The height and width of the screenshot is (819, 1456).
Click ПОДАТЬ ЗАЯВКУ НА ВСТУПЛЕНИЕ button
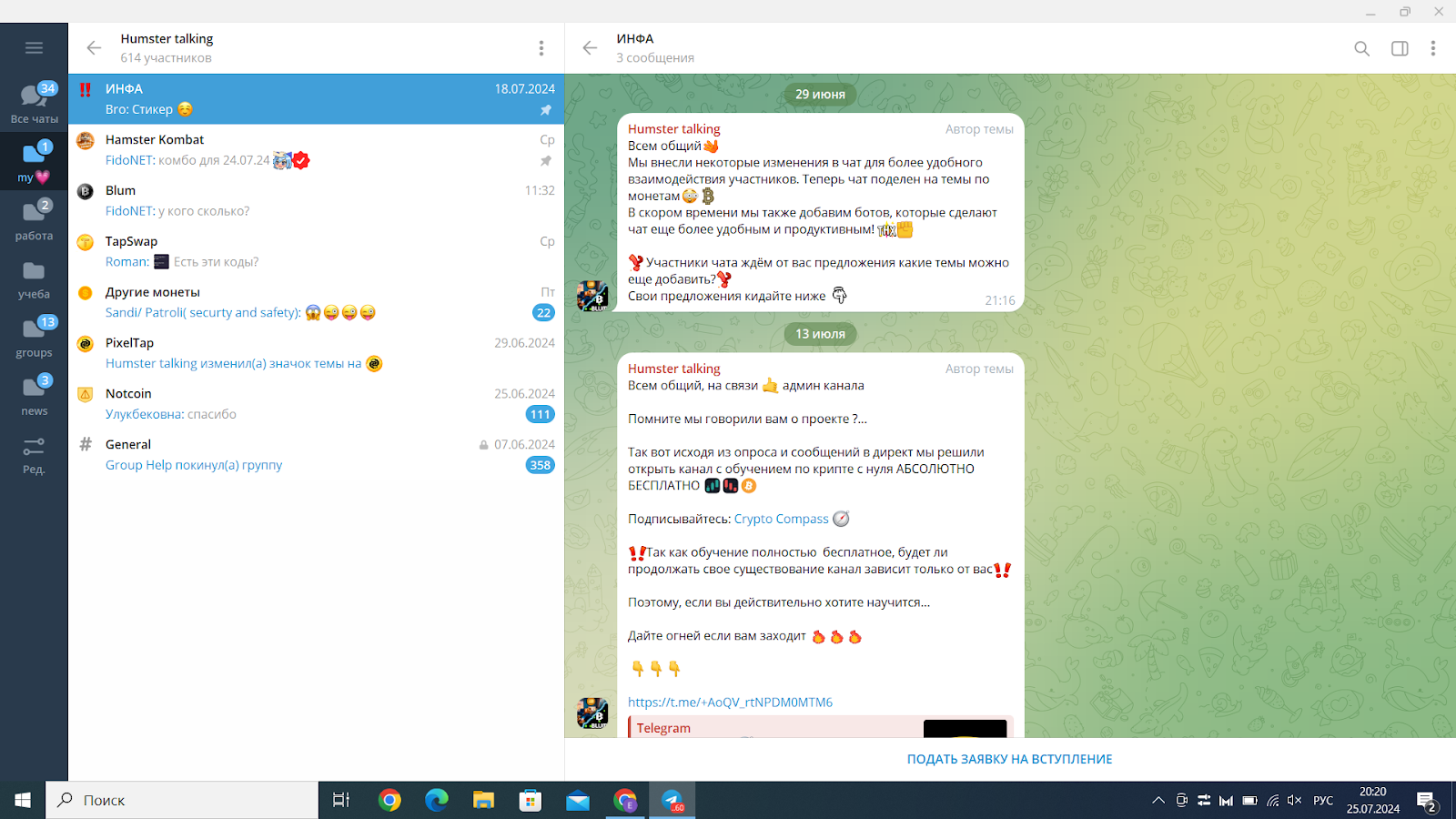[1010, 759]
